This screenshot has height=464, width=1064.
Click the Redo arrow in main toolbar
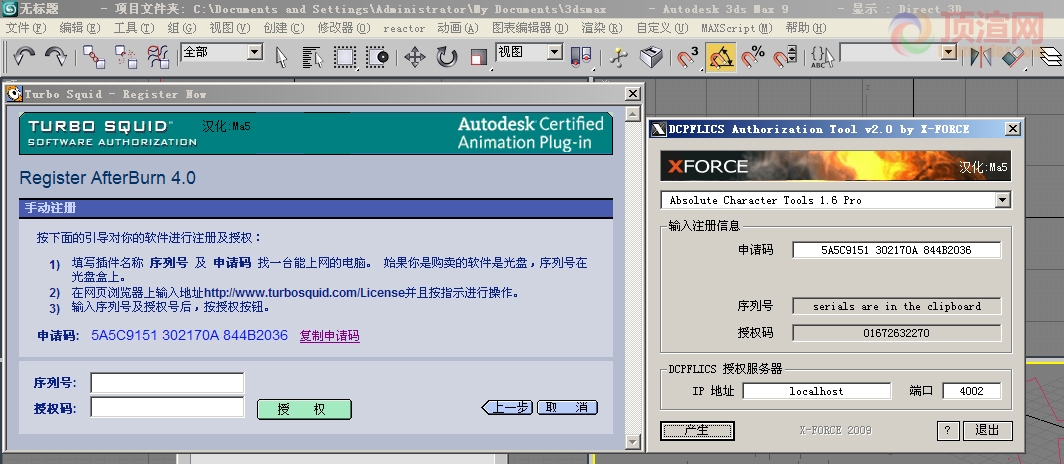click(56, 56)
